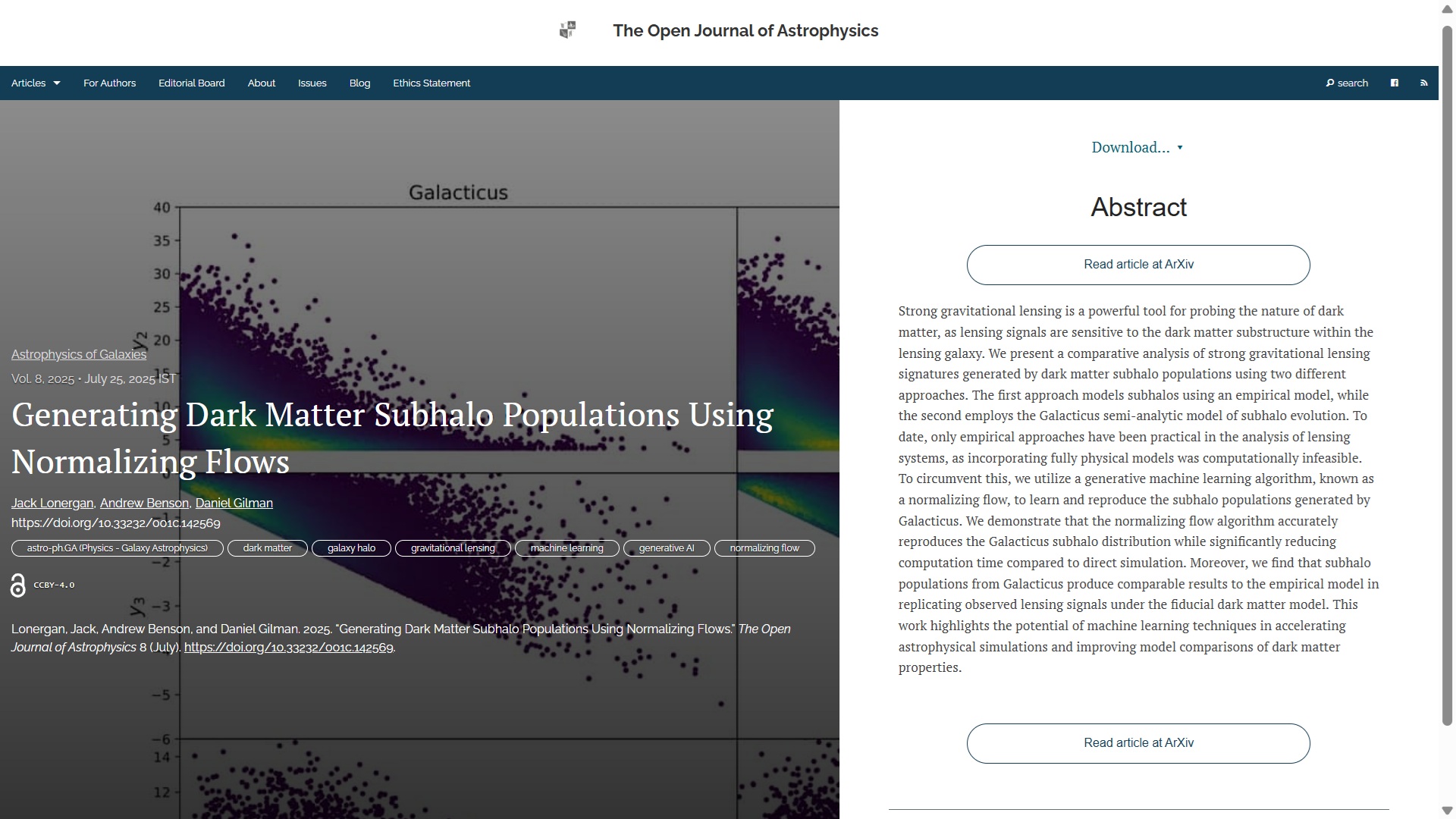Select the dark matter keyword tag
This screenshot has height=819, width=1456.
(267, 548)
